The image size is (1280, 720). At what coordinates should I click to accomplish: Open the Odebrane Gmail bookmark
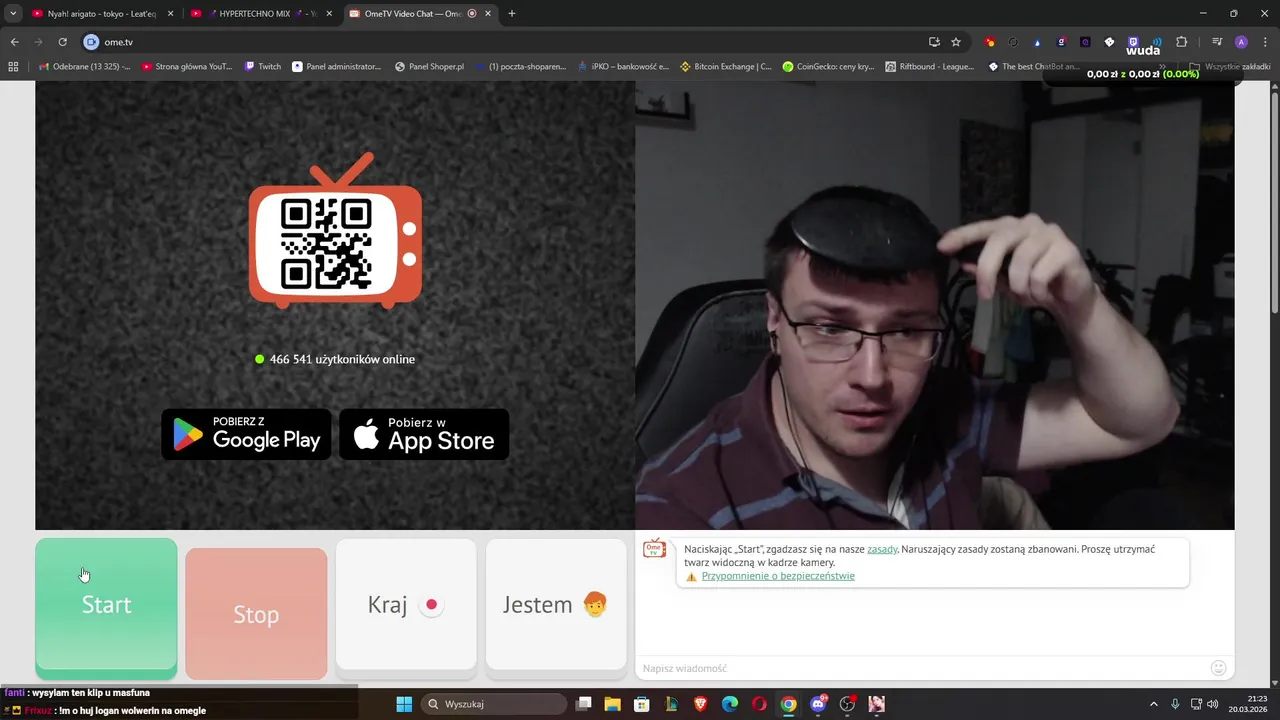(x=84, y=66)
